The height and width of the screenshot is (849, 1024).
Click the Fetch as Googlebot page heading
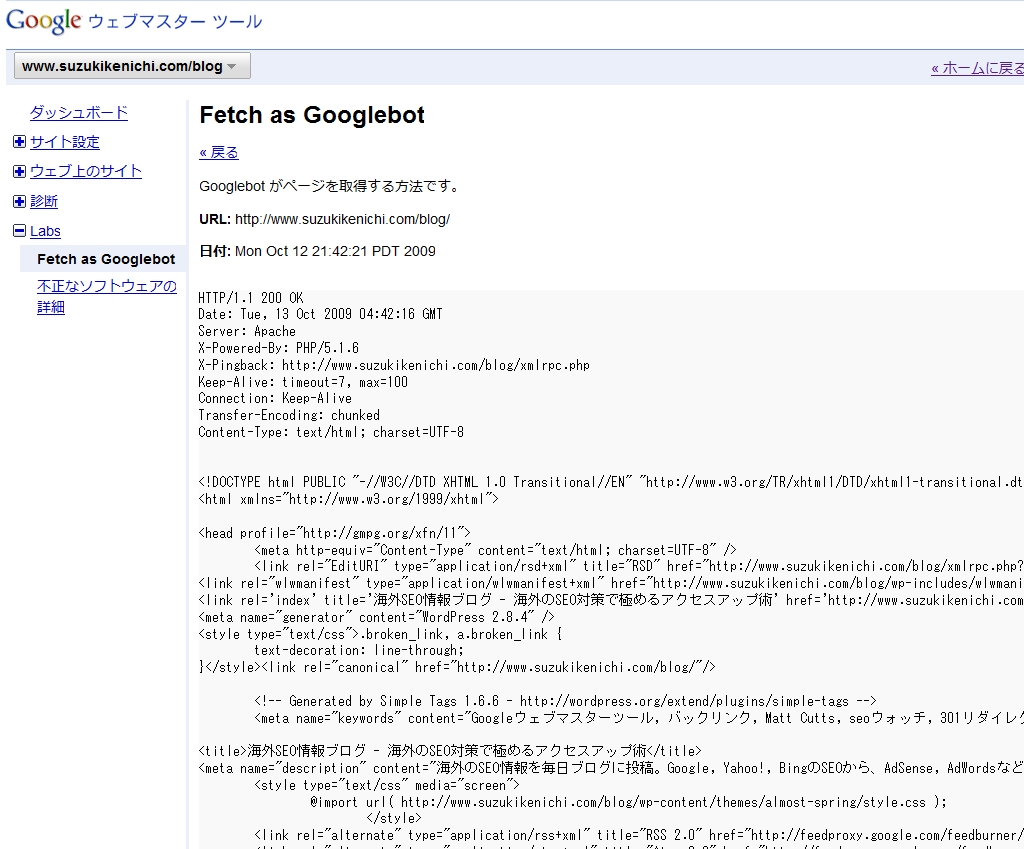(312, 115)
